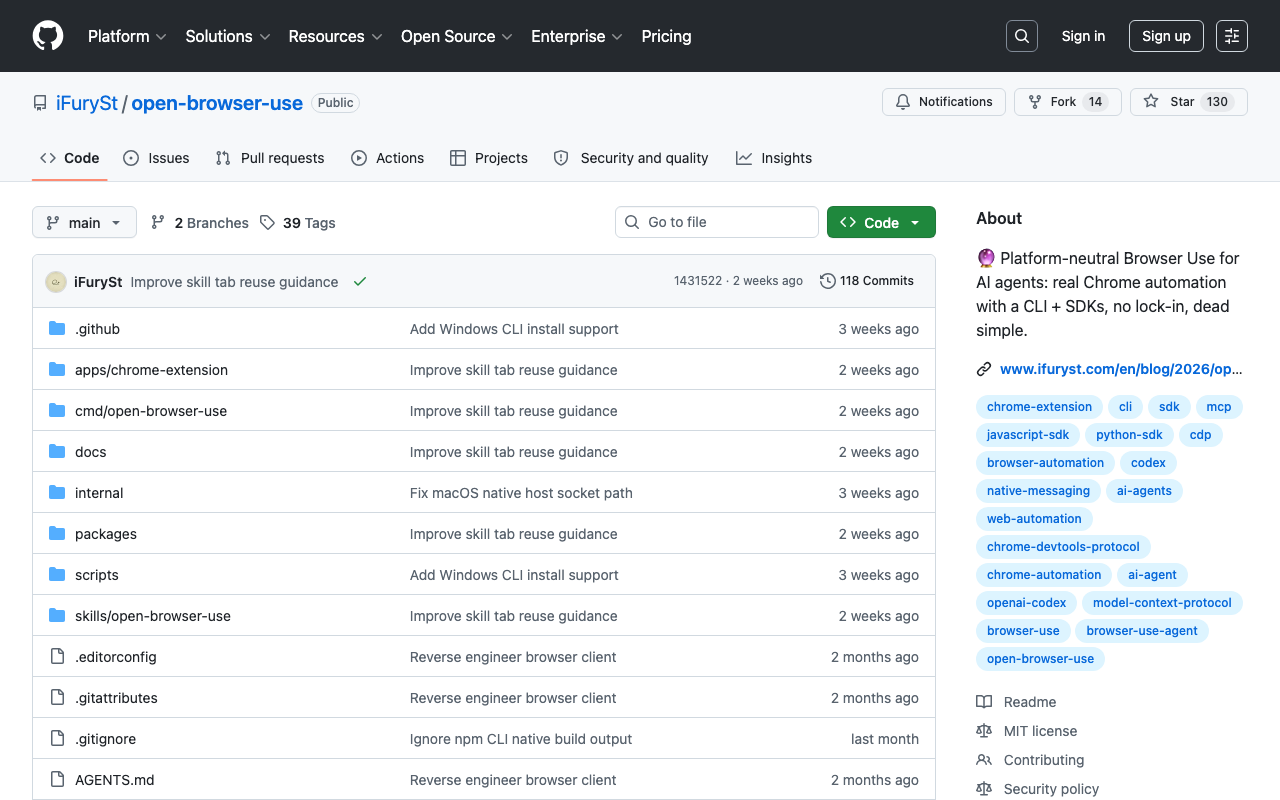Click the green commit status checkmark
This screenshot has width=1280, height=800.
coord(360,282)
